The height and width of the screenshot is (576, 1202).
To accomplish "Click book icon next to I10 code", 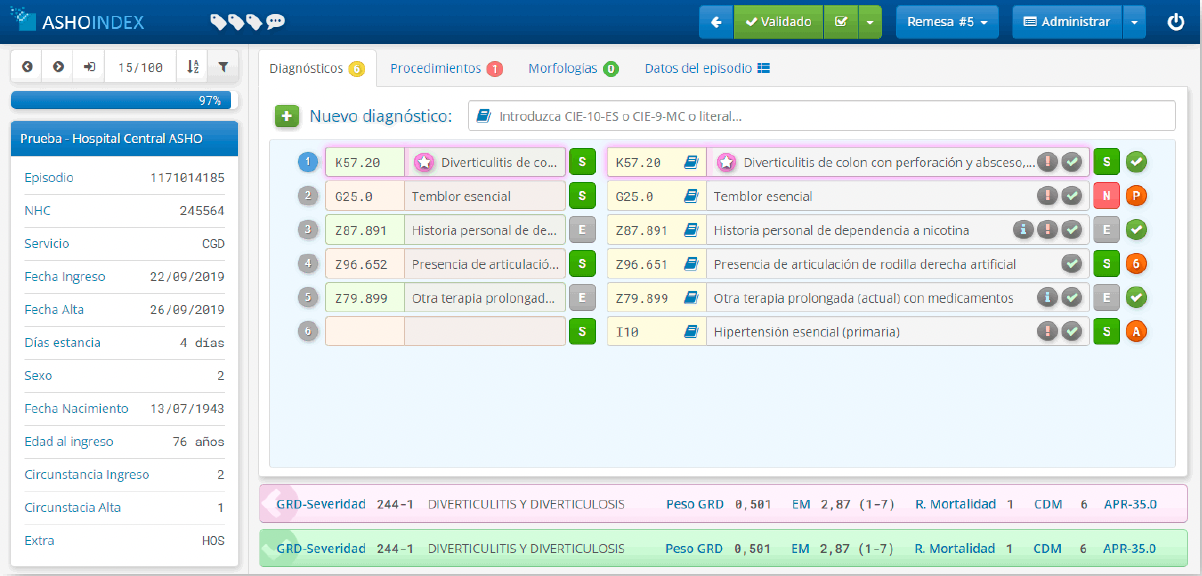I will 690,332.
